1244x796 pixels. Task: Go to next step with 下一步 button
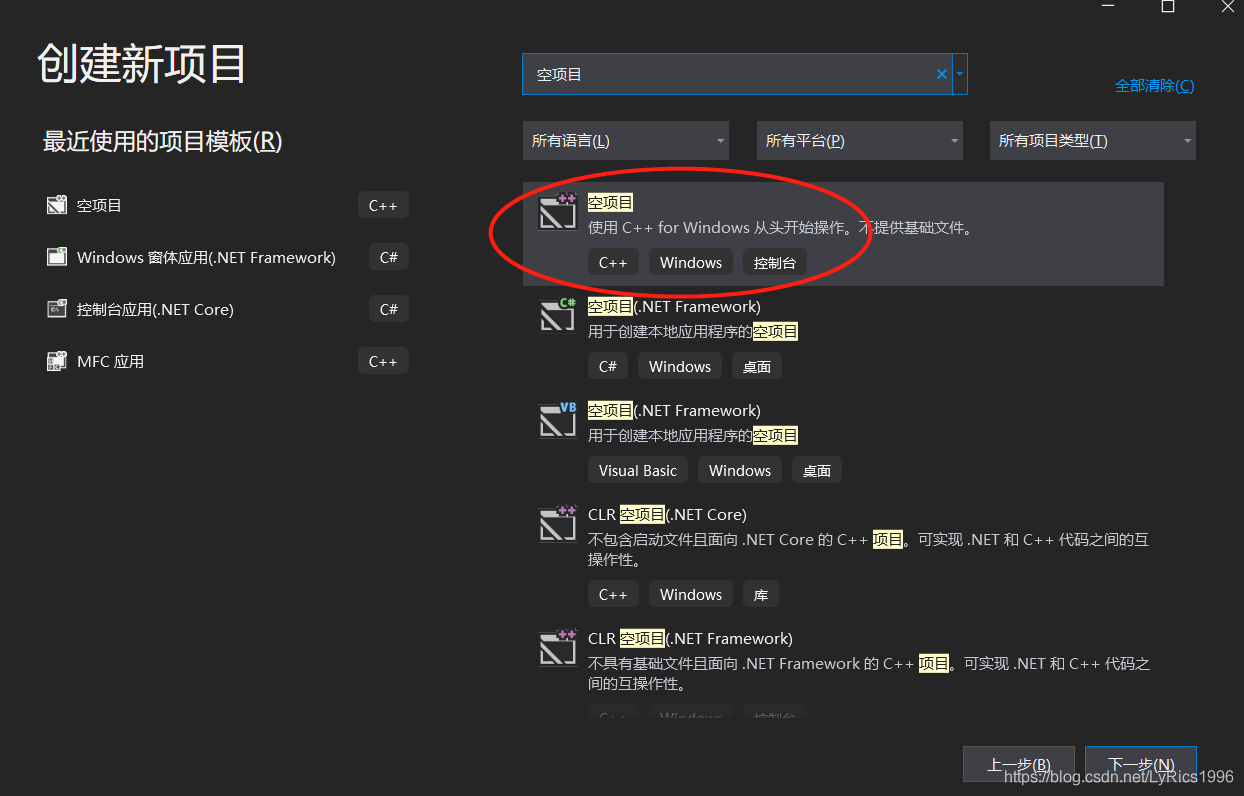(x=1141, y=765)
